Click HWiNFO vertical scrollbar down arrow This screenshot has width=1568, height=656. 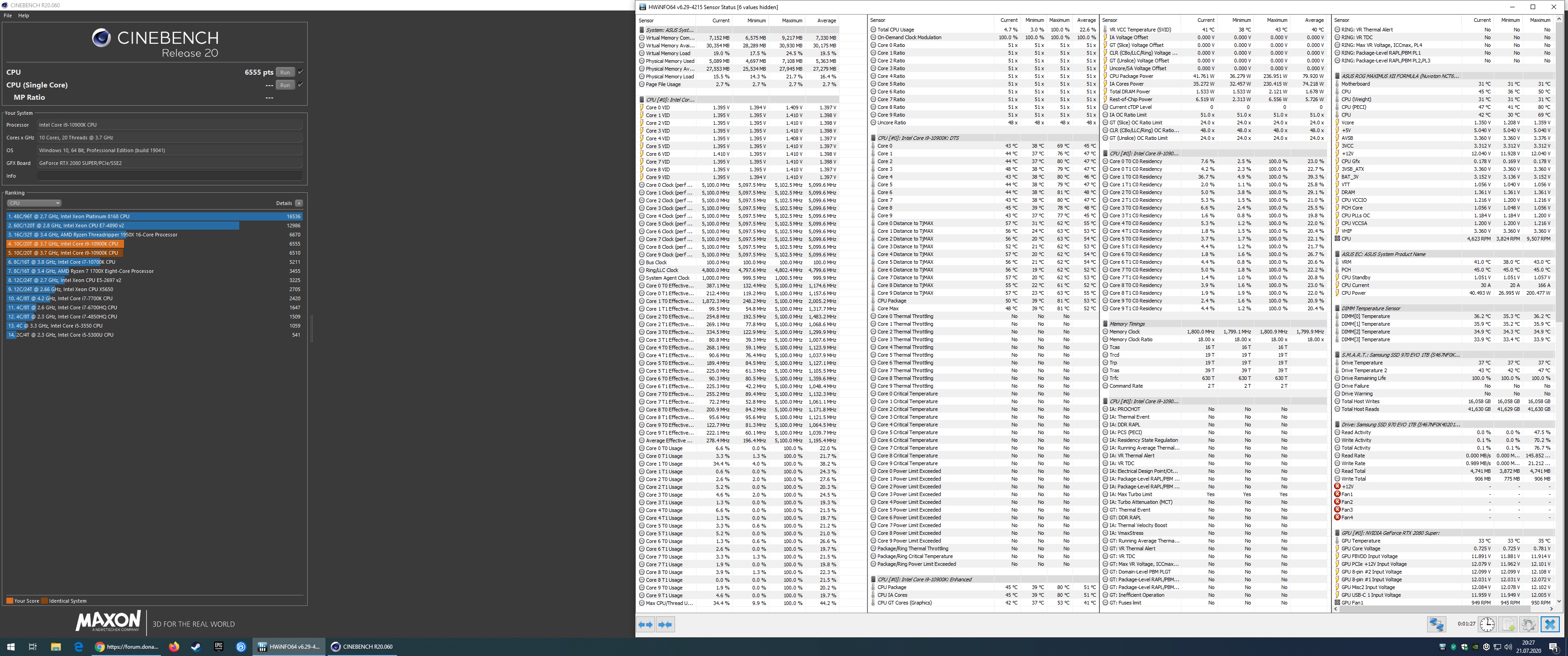(x=1559, y=600)
